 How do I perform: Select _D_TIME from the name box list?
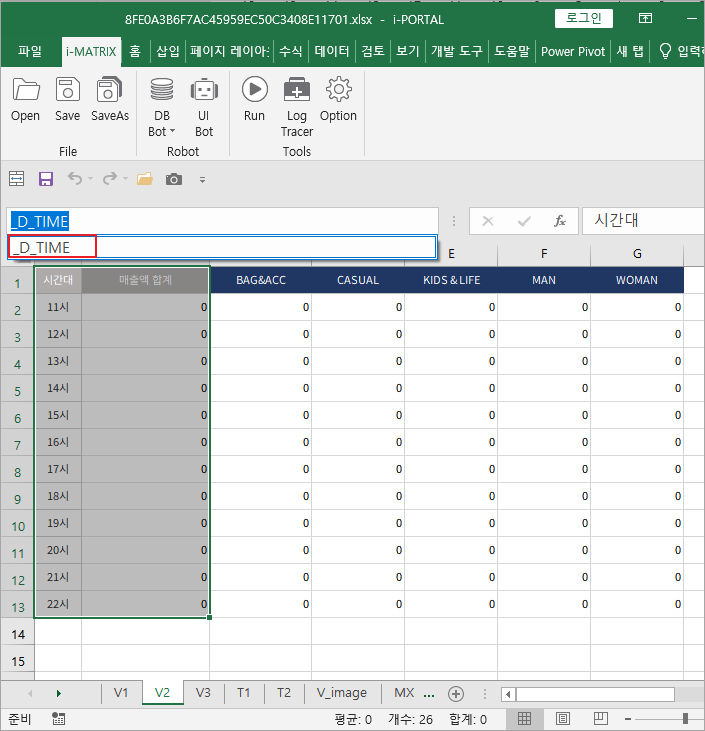(53, 247)
